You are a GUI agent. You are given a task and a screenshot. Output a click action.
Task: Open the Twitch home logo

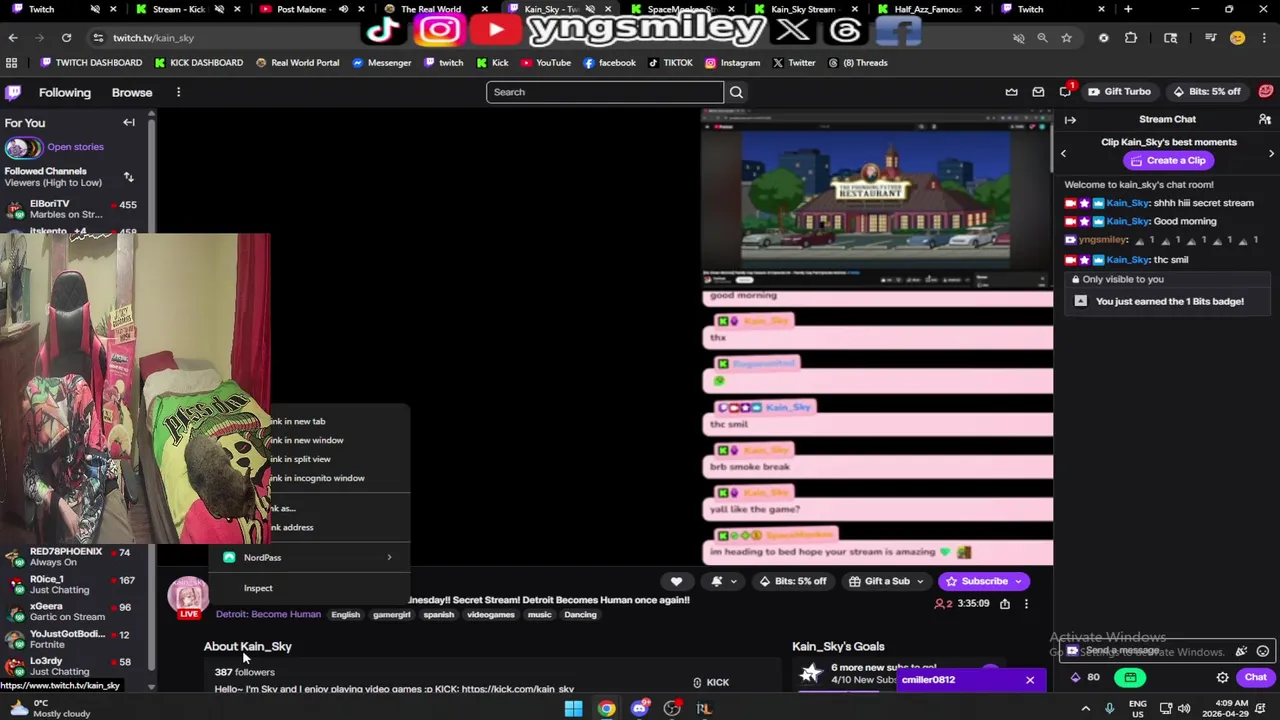tap(13, 92)
